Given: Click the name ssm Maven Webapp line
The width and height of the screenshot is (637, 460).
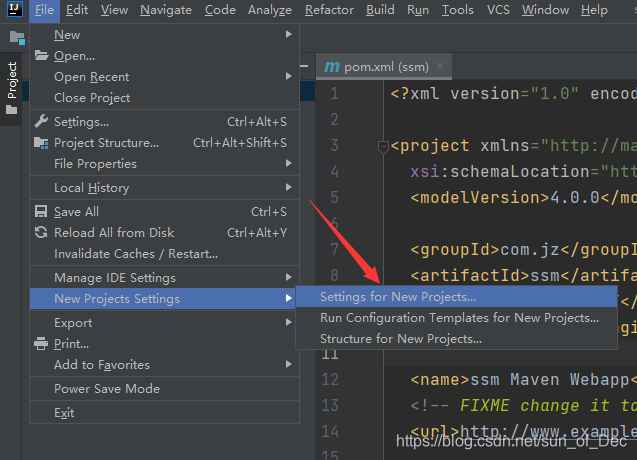Looking at the screenshot, I should [524, 380].
